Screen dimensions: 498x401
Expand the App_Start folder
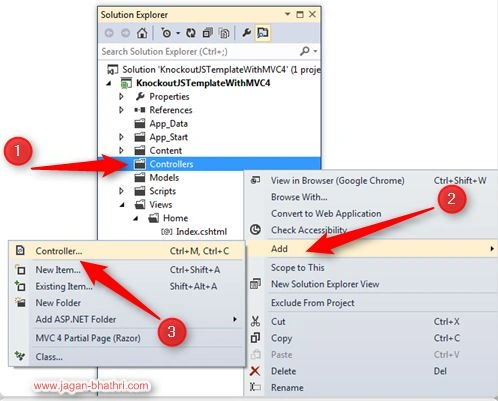point(121,137)
